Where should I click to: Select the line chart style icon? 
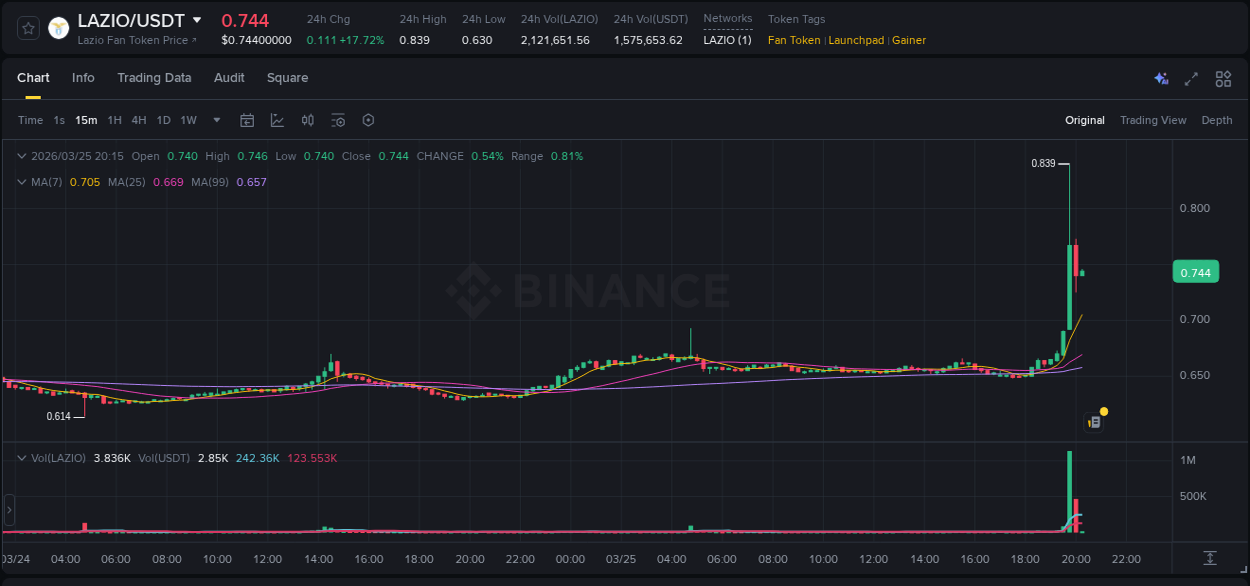pos(275,120)
